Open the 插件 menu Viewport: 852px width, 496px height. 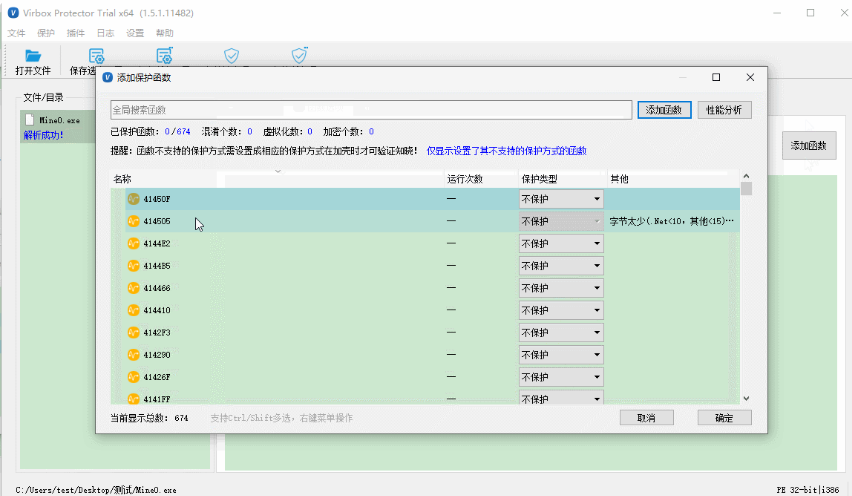tap(76, 33)
